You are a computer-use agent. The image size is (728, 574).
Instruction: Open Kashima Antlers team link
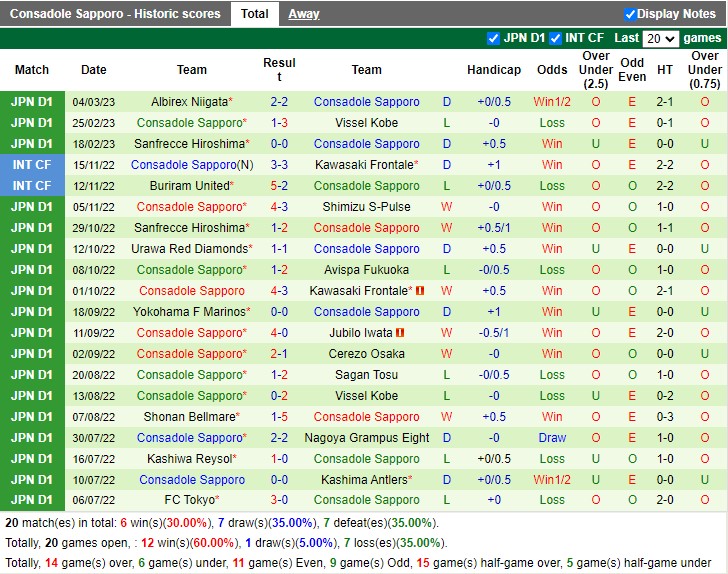point(364,480)
